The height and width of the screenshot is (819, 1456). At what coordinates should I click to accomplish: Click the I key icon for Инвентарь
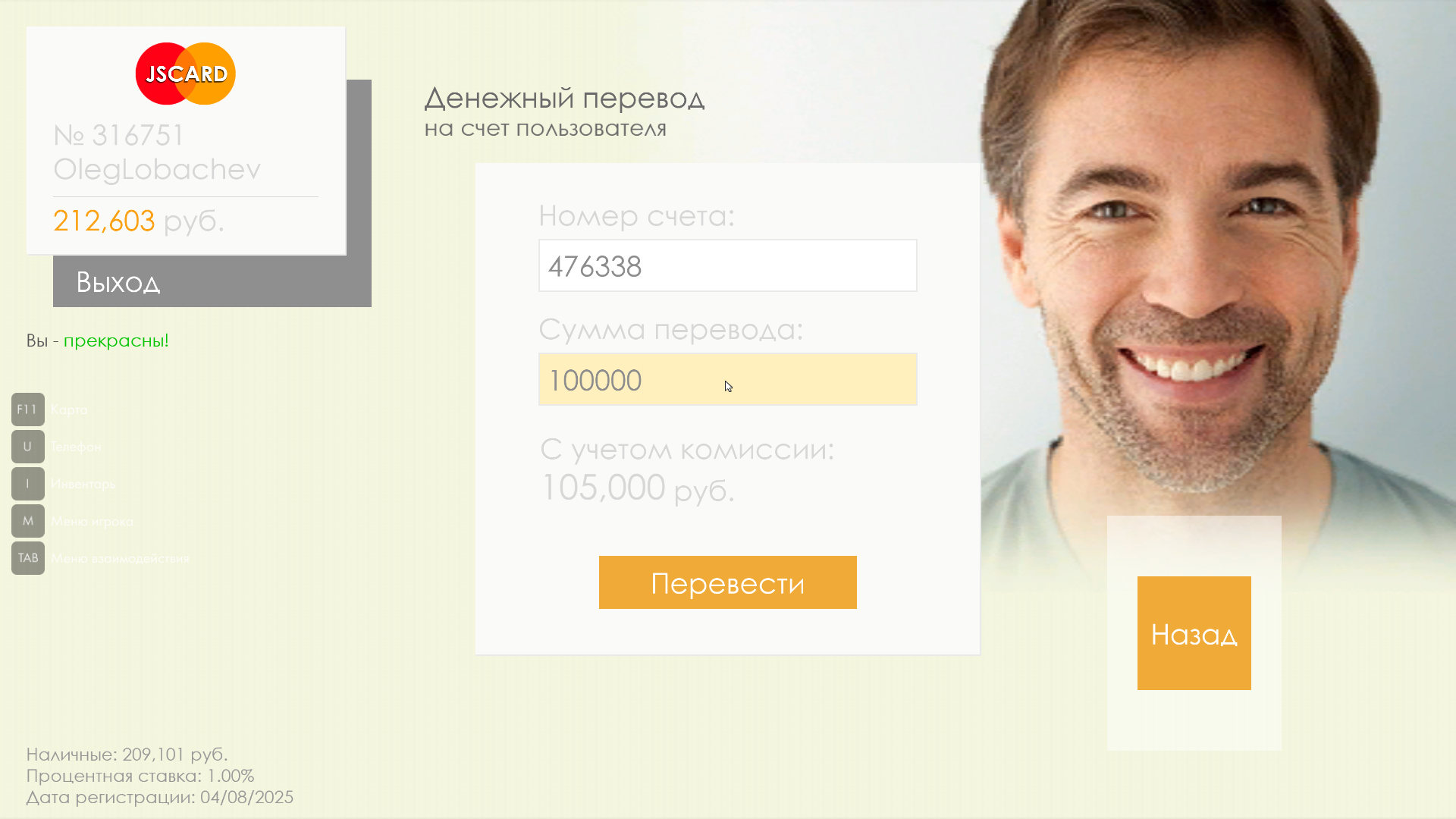(28, 484)
